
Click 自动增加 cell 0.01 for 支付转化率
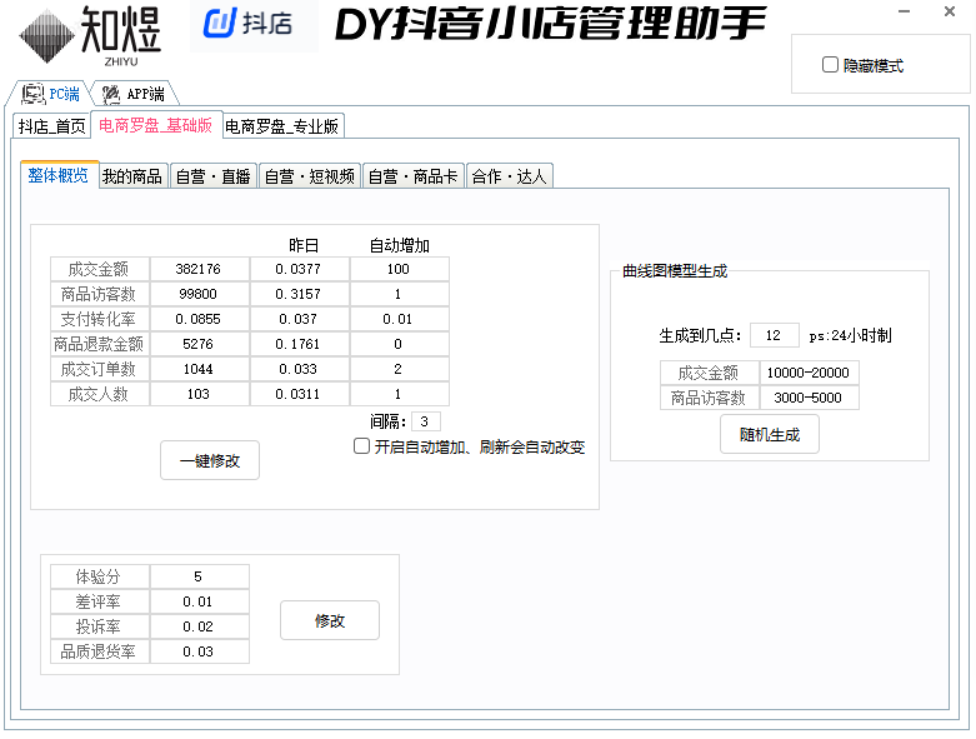click(400, 319)
